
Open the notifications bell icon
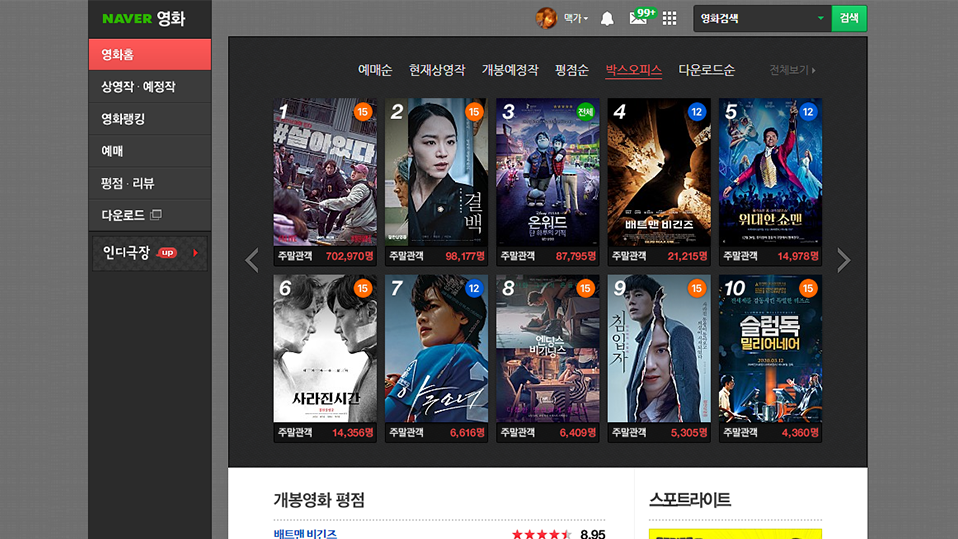607,18
